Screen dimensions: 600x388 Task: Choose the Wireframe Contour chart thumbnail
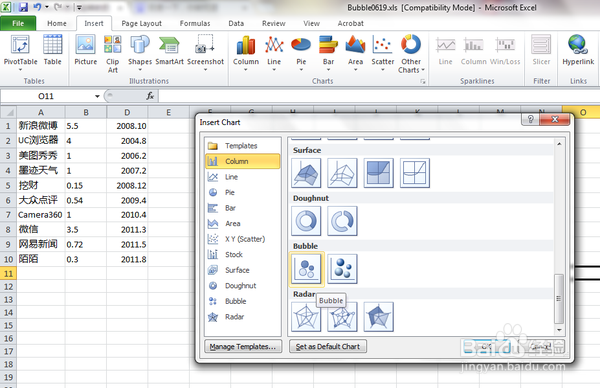click(415, 173)
